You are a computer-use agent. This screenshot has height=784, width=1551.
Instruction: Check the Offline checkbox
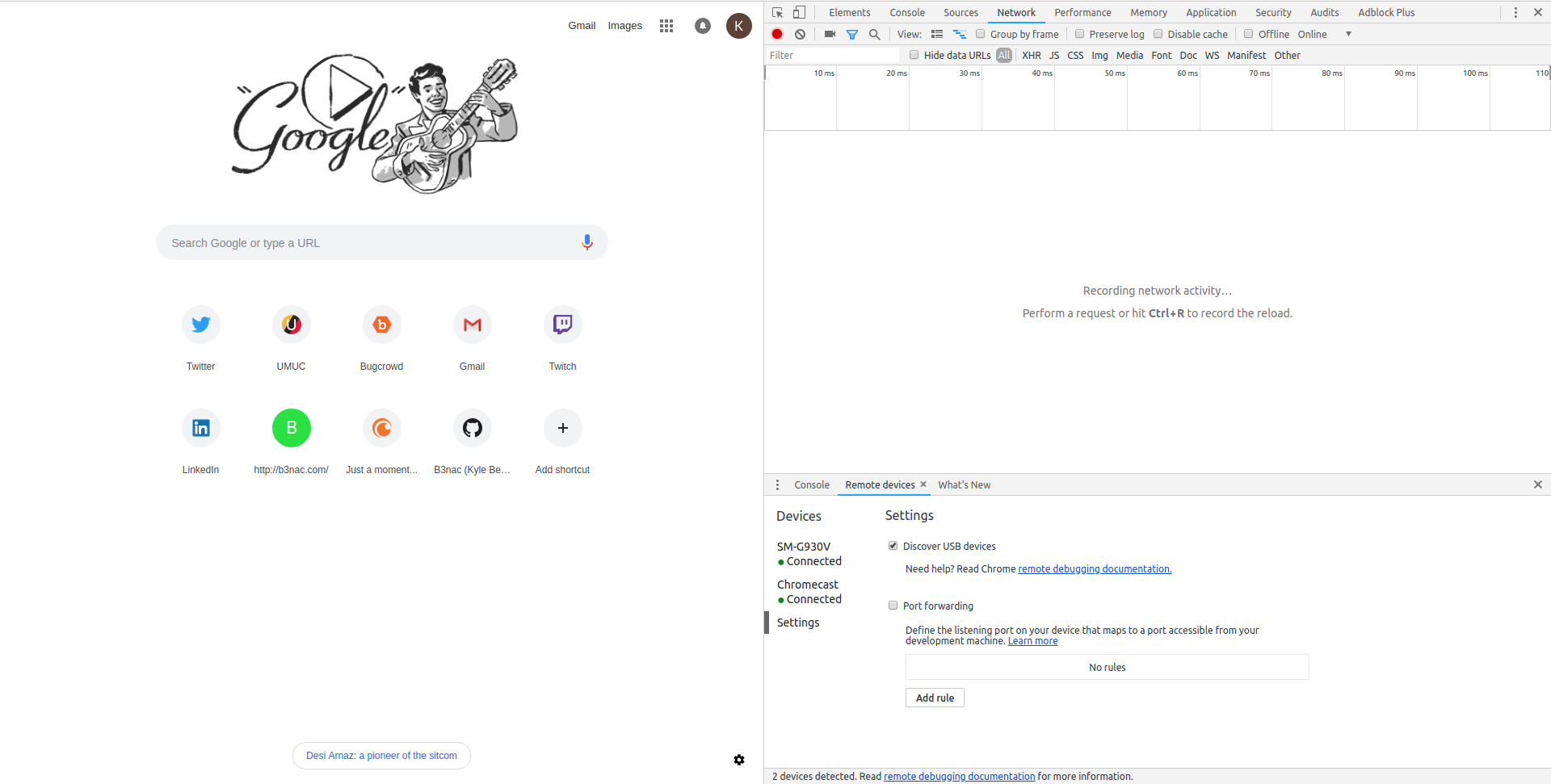point(1248,34)
